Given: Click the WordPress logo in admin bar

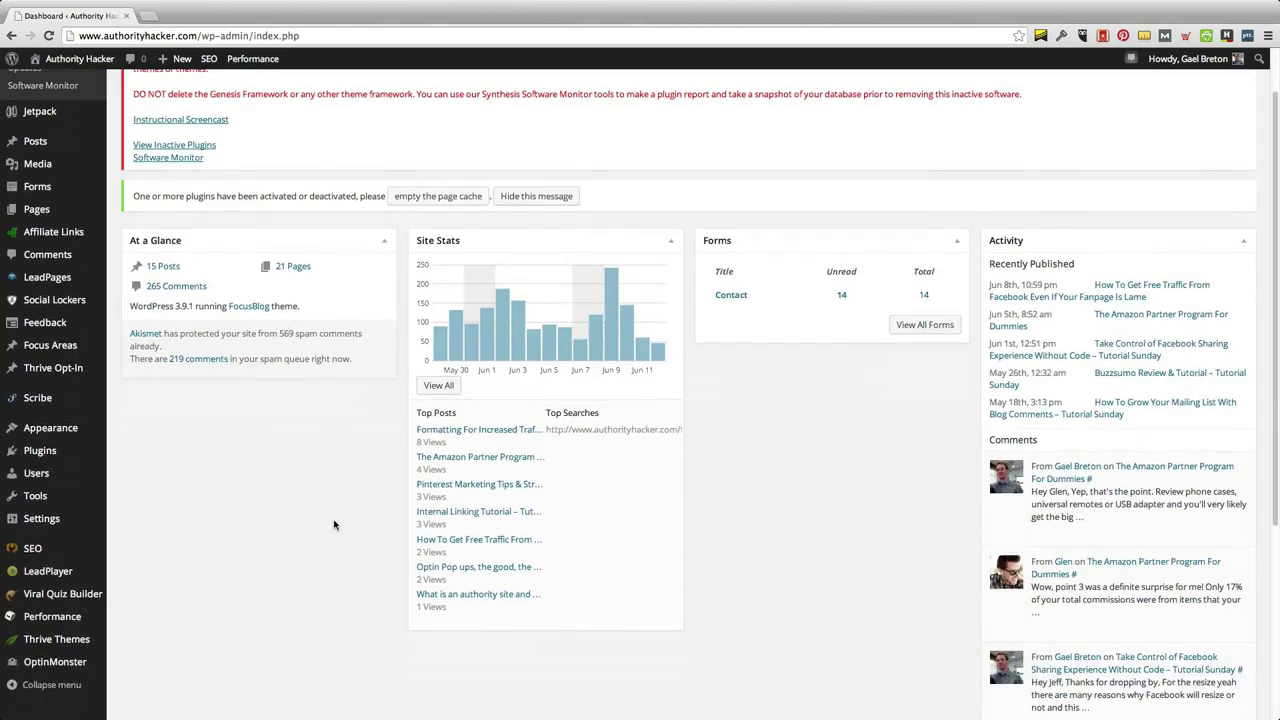Looking at the screenshot, I should (x=12, y=59).
